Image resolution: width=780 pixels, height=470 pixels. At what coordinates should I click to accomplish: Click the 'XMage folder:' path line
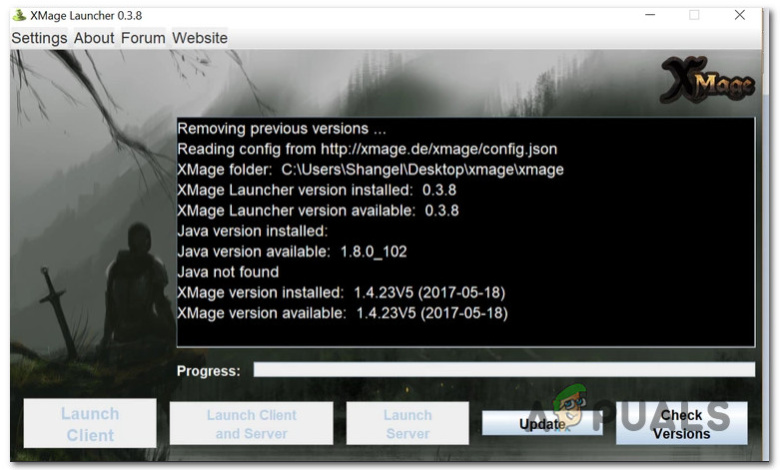click(371, 170)
